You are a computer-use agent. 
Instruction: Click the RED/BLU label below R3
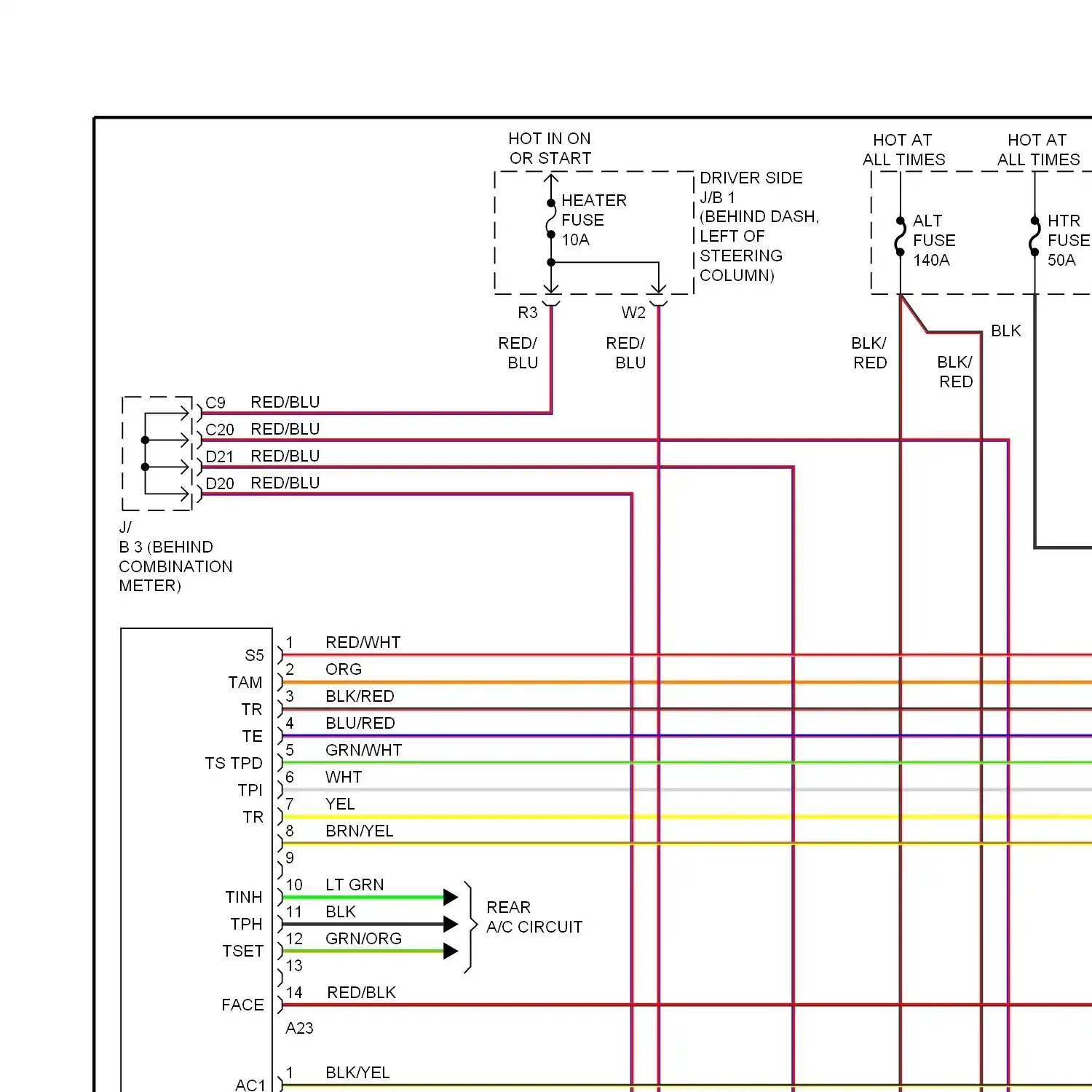(x=518, y=353)
